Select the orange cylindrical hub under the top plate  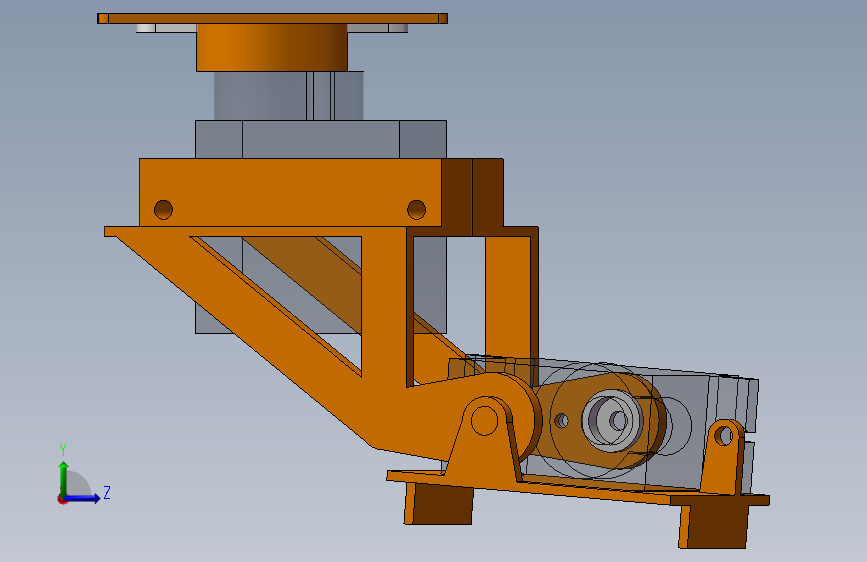[x=272, y=48]
